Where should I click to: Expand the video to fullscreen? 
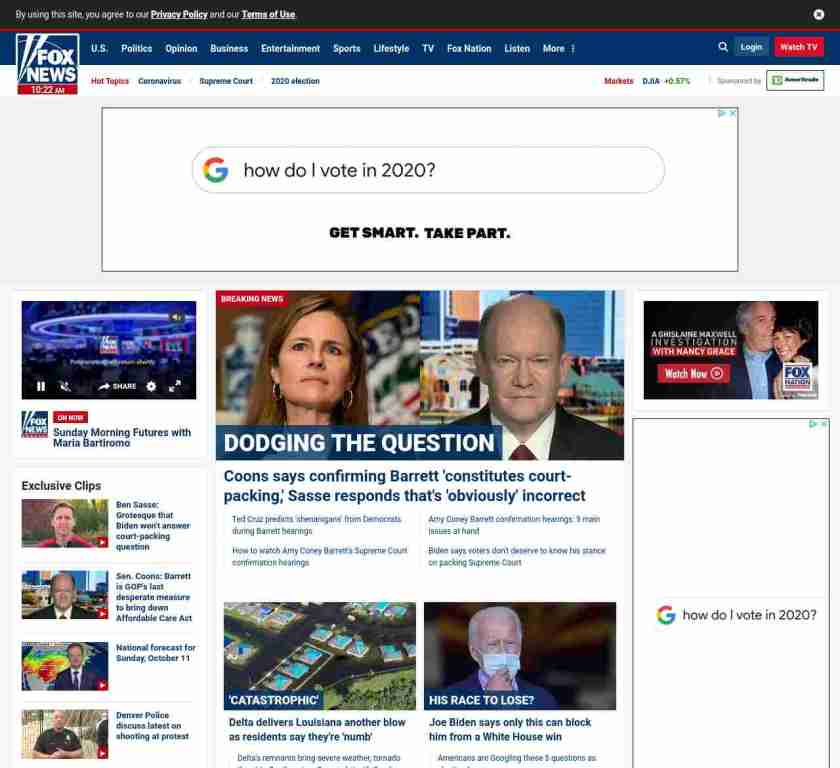pos(174,386)
